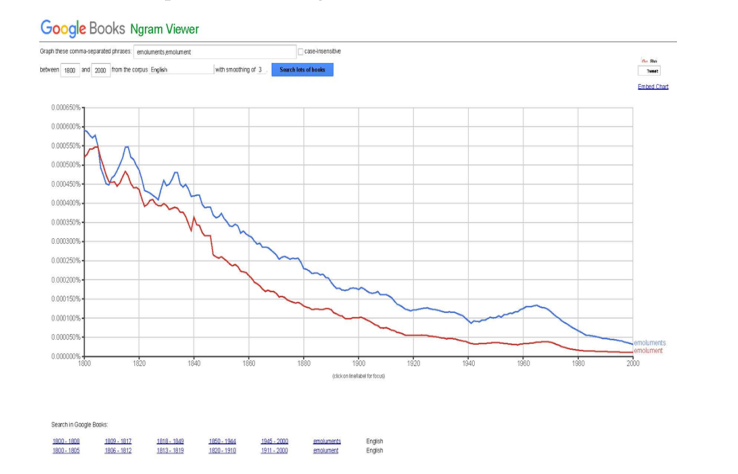The height and width of the screenshot is (474, 738).
Task: Click Search lots of books button
Action: point(302,70)
